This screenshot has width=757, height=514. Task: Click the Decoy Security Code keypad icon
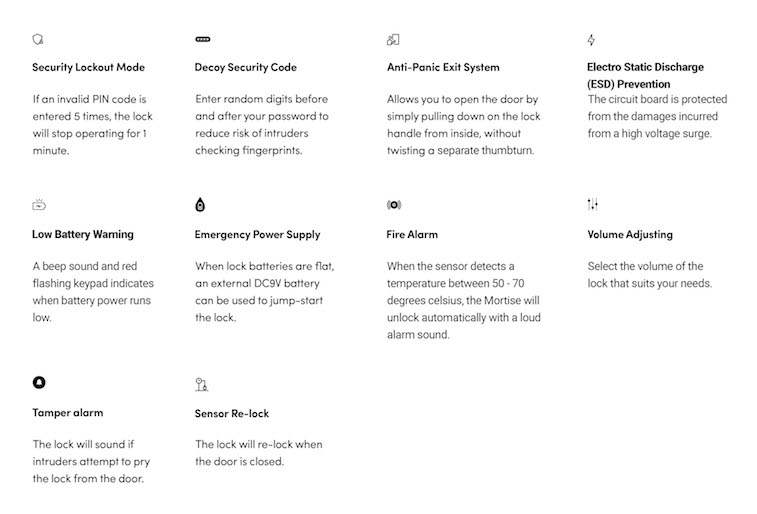(202, 40)
